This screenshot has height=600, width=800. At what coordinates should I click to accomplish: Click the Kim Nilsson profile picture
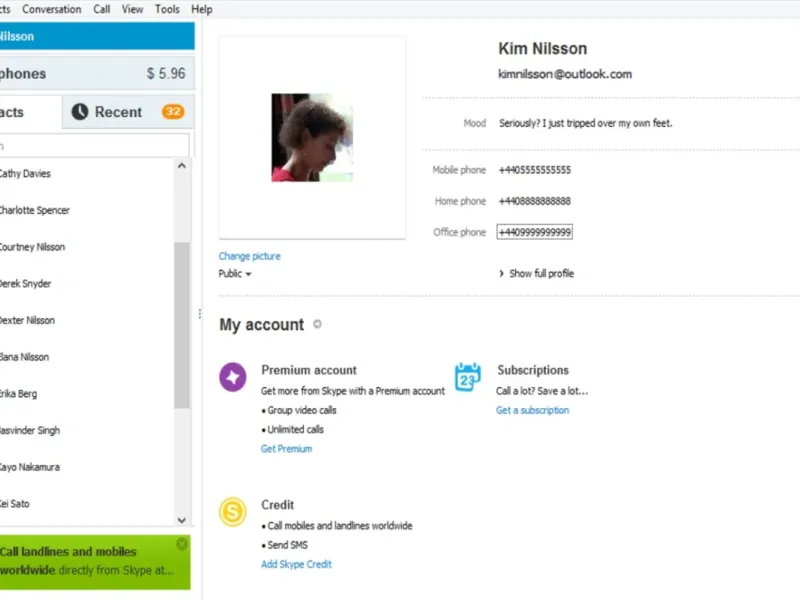click(312, 137)
